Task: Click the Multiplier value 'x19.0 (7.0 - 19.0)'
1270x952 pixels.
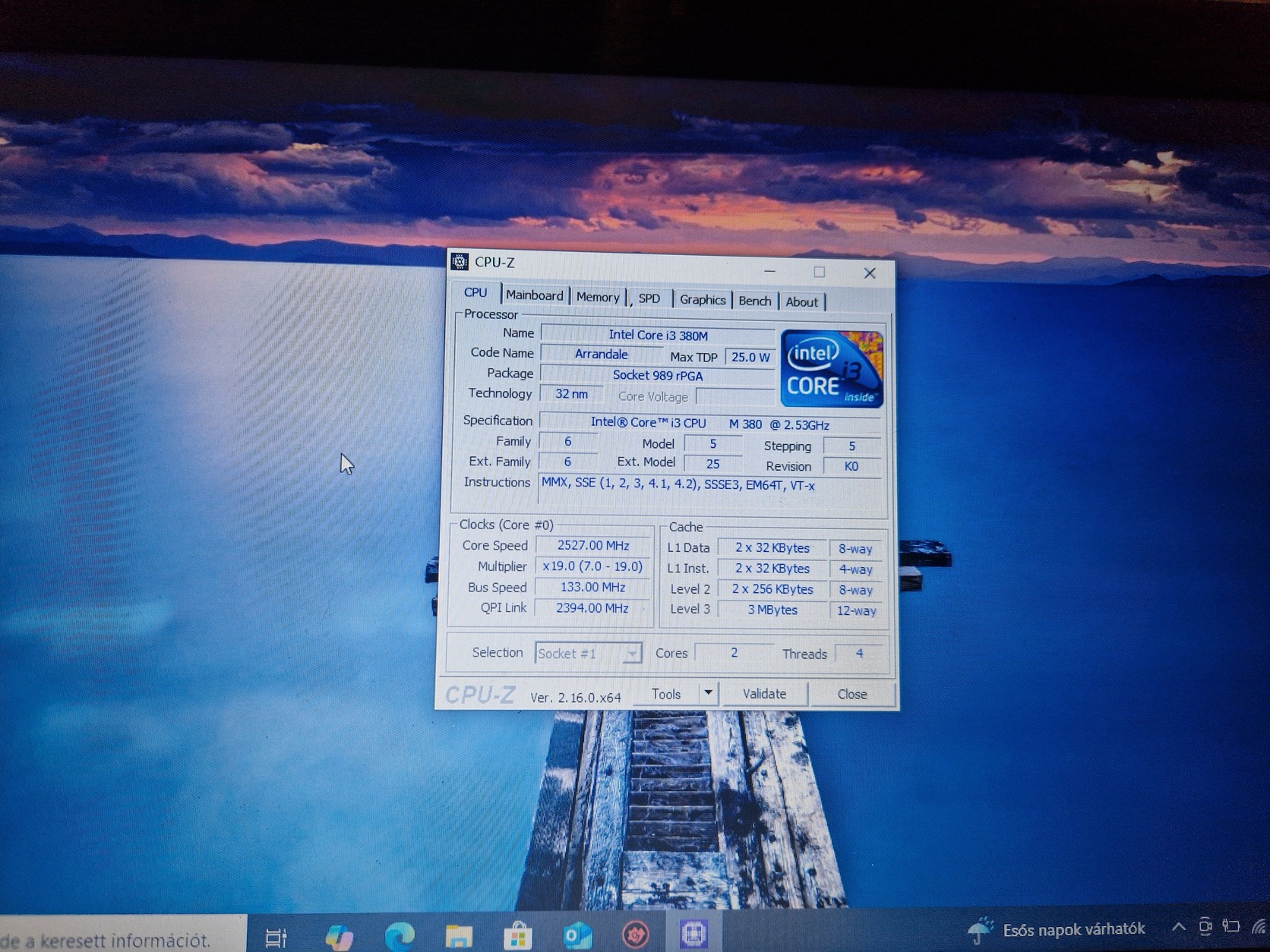Action: pyautogui.click(x=592, y=566)
